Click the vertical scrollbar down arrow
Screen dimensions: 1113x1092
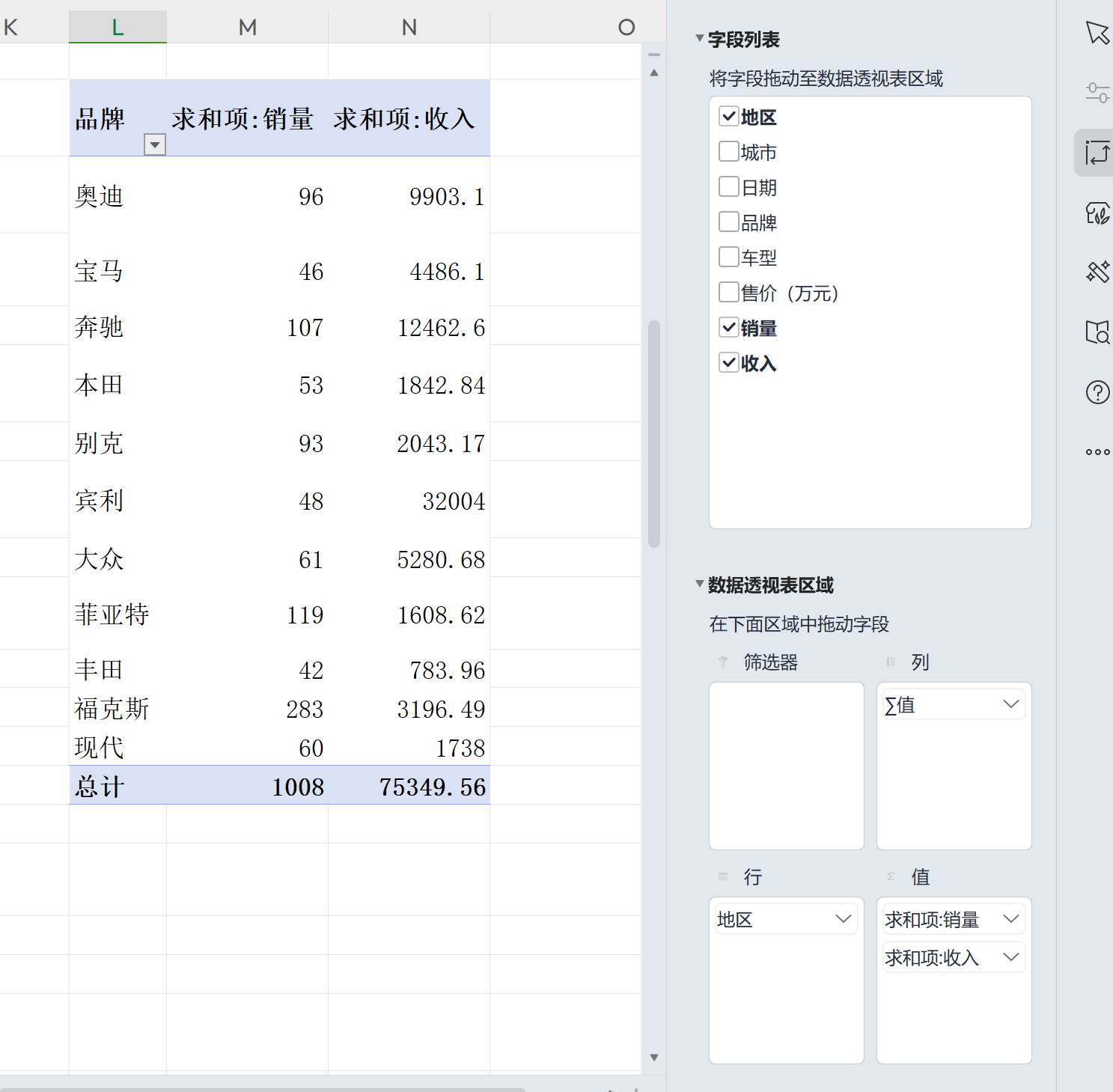pyautogui.click(x=654, y=1058)
